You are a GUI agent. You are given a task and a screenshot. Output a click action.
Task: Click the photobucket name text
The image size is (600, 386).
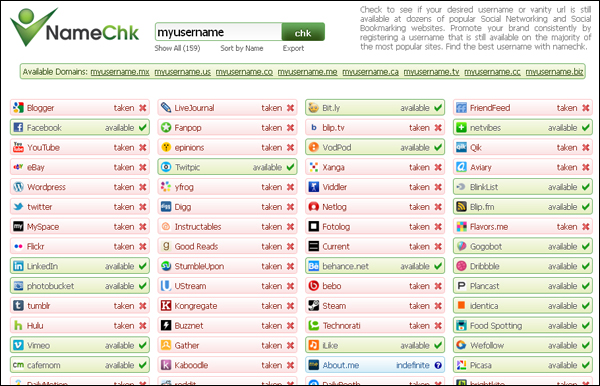pos(51,286)
